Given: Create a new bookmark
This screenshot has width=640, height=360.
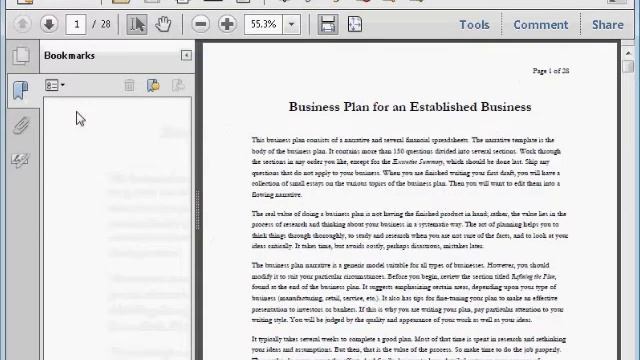Looking at the screenshot, I should [153, 85].
